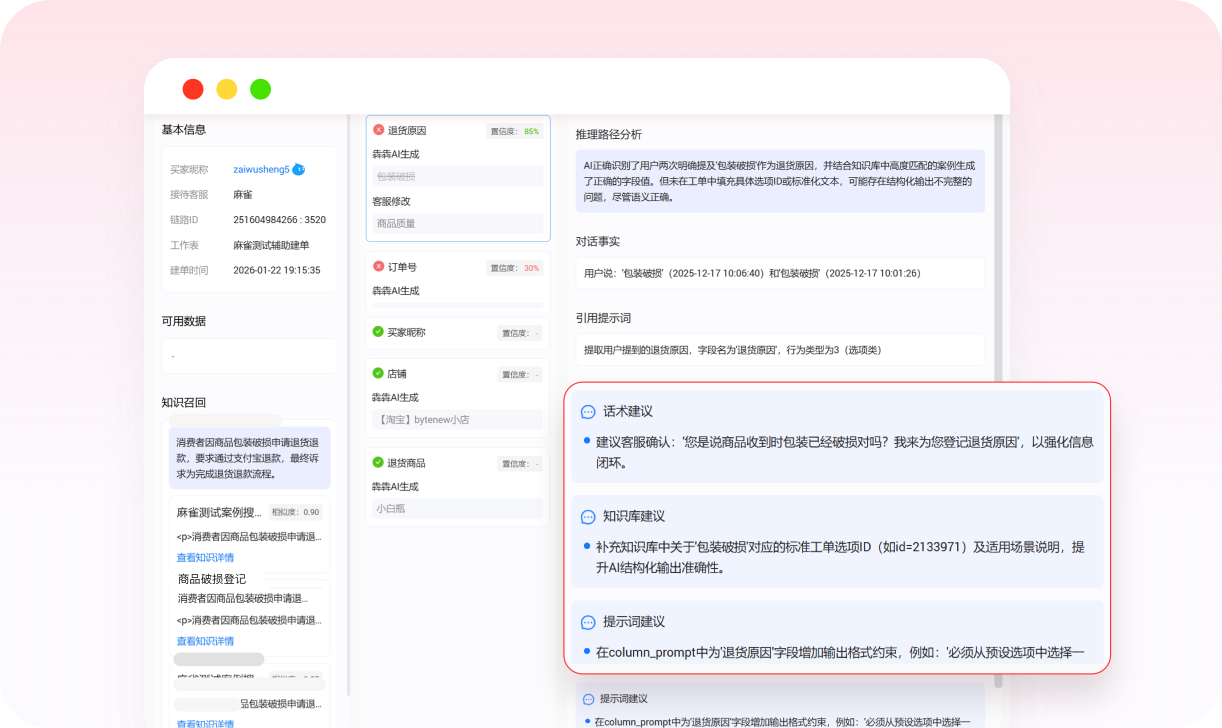
Task: Select the 退货原因 field card title
Action: pos(407,131)
